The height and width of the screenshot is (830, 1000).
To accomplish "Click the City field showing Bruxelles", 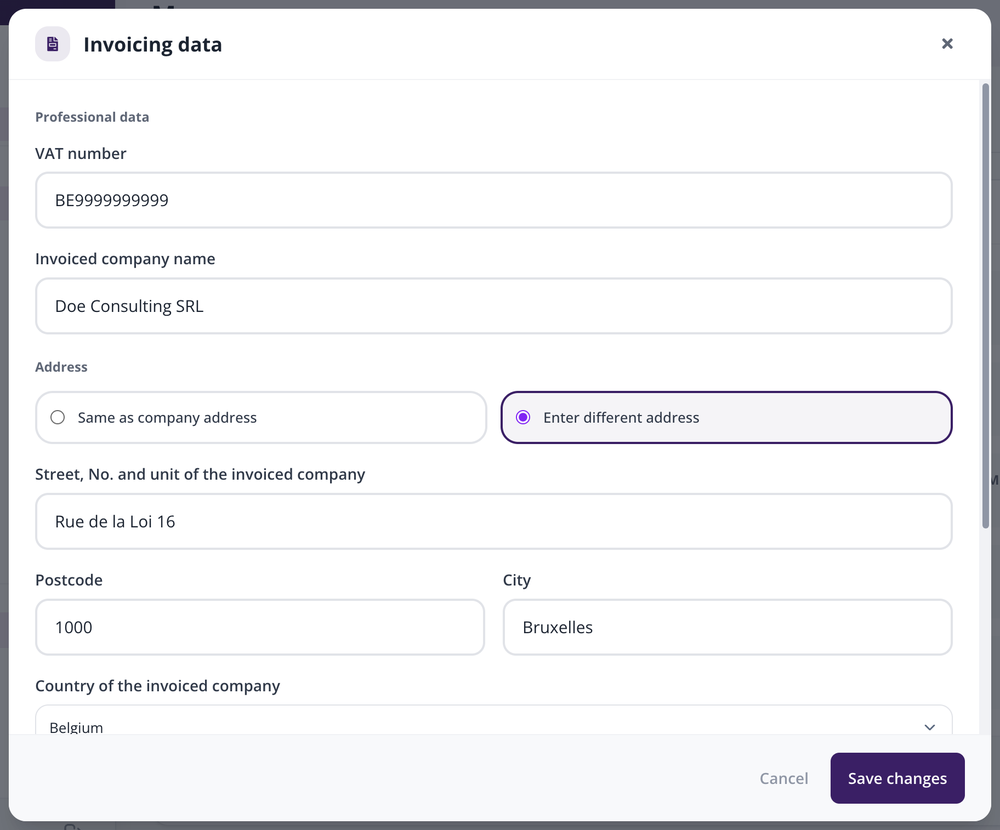I will coord(727,627).
